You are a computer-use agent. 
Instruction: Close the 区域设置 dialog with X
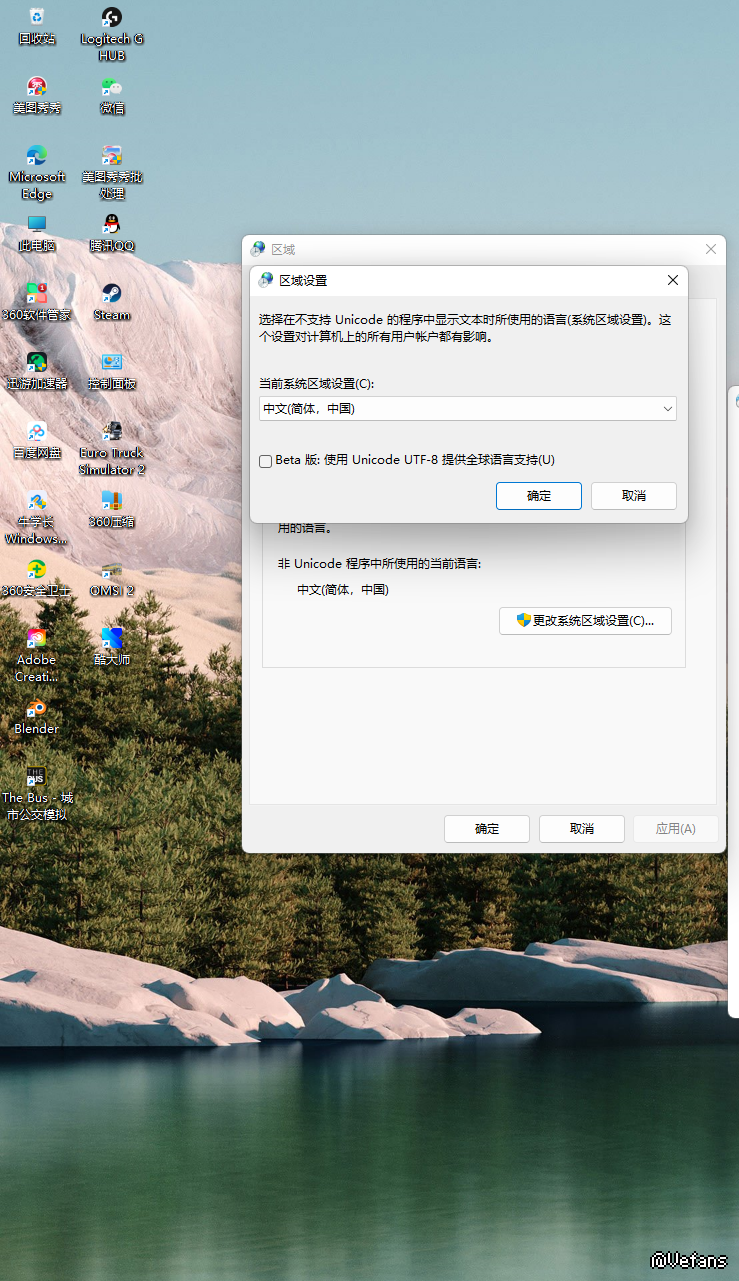click(x=673, y=281)
